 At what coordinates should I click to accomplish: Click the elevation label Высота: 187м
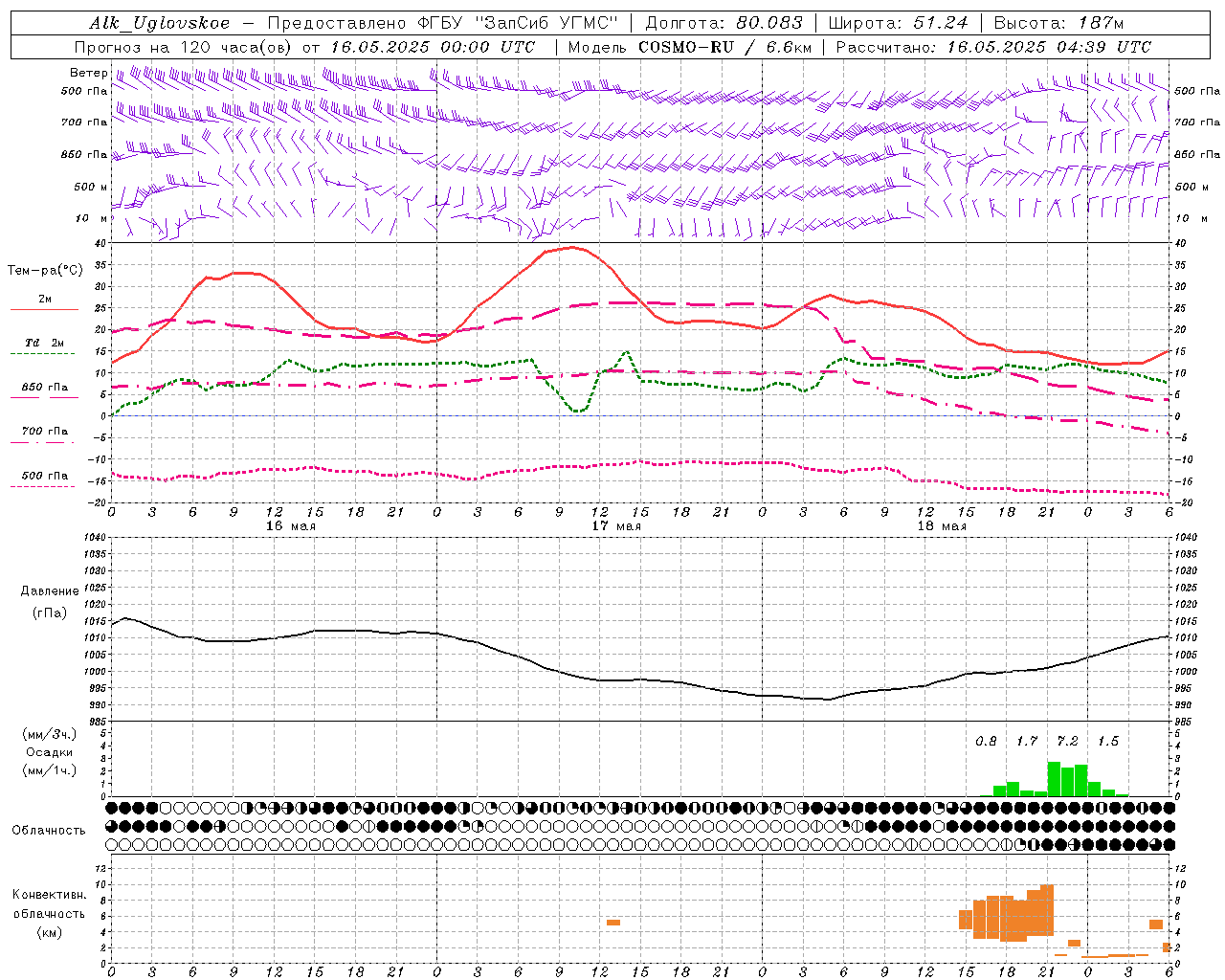pyautogui.click(x=1058, y=23)
